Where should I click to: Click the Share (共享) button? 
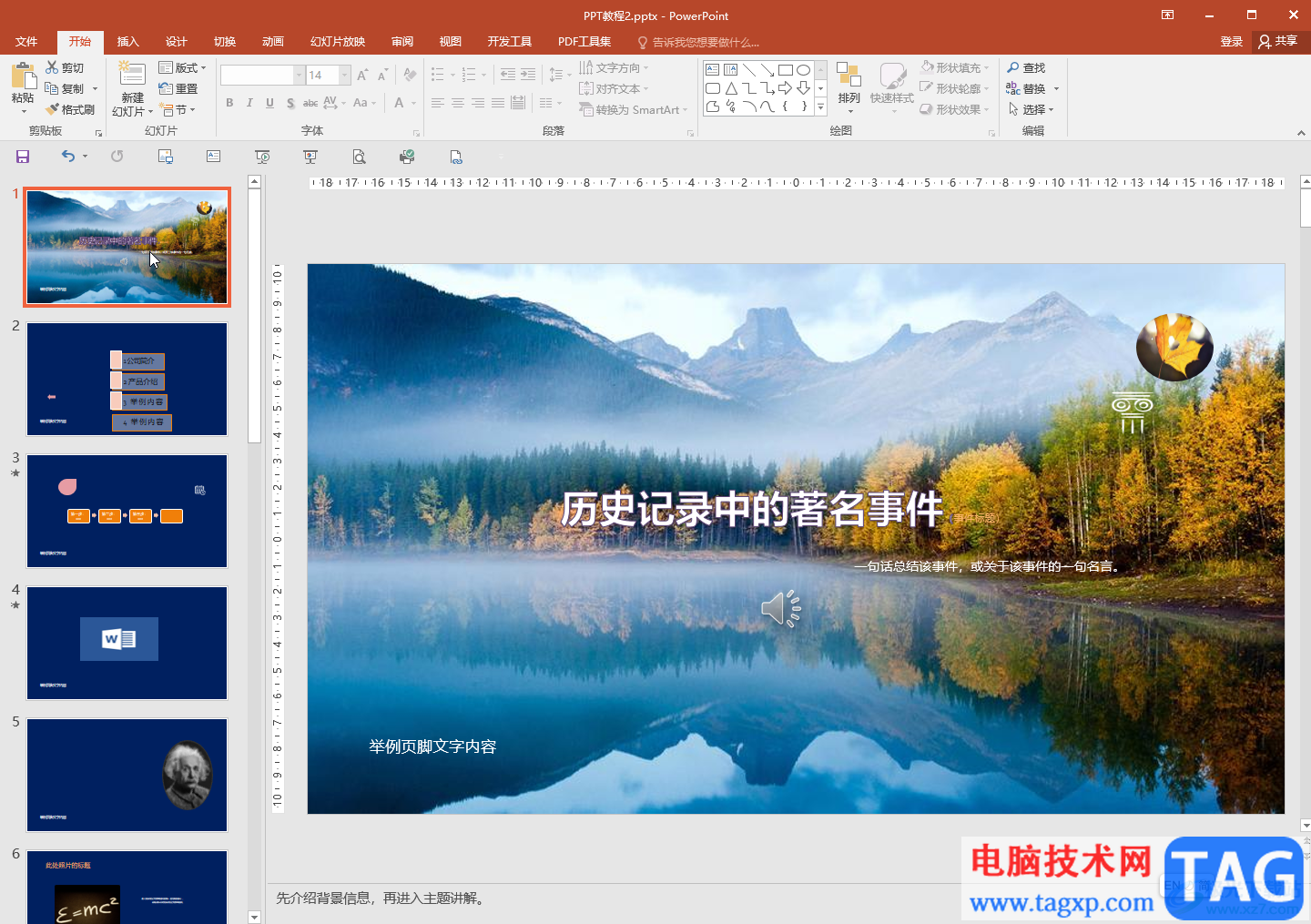[x=1279, y=41]
